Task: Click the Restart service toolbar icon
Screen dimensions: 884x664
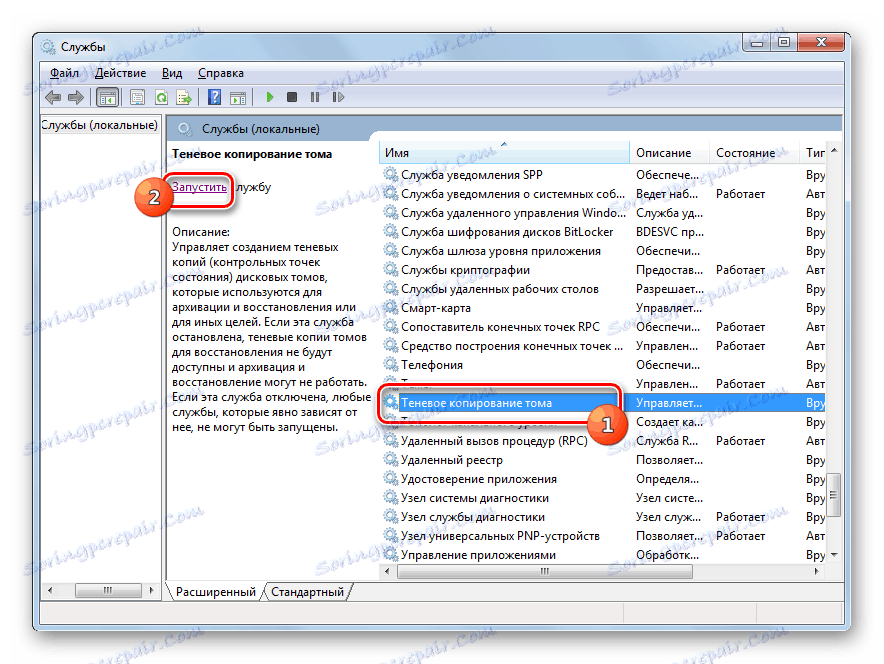Action: click(x=338, y=98)
